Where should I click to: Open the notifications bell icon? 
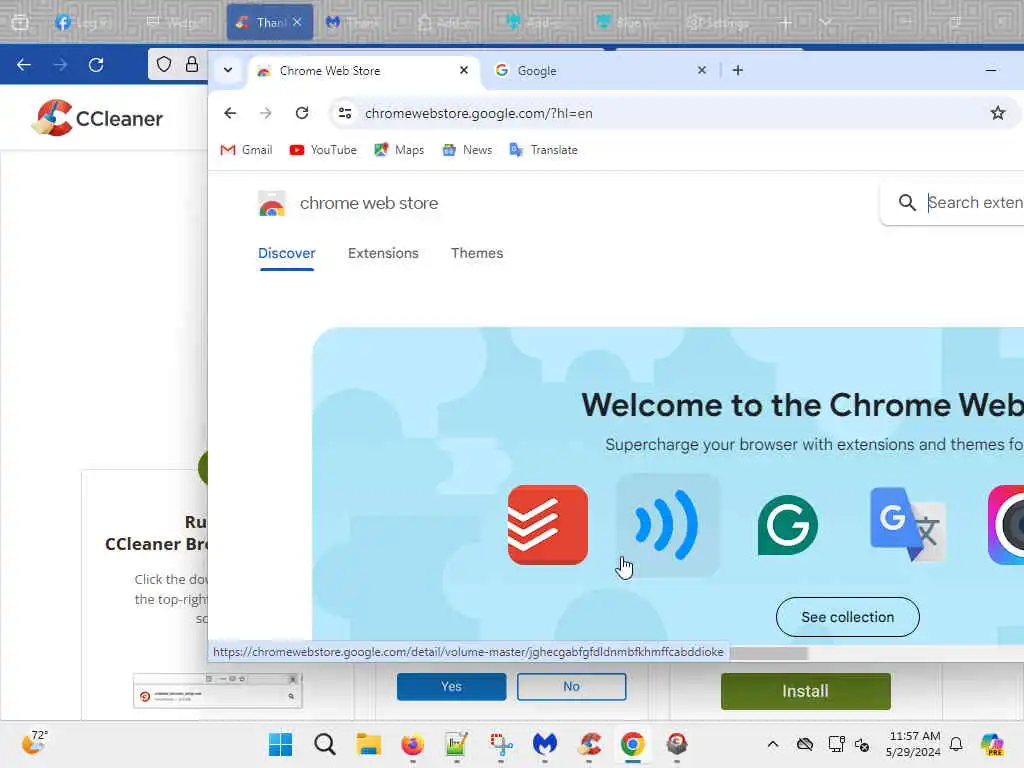tap(956, 744)
